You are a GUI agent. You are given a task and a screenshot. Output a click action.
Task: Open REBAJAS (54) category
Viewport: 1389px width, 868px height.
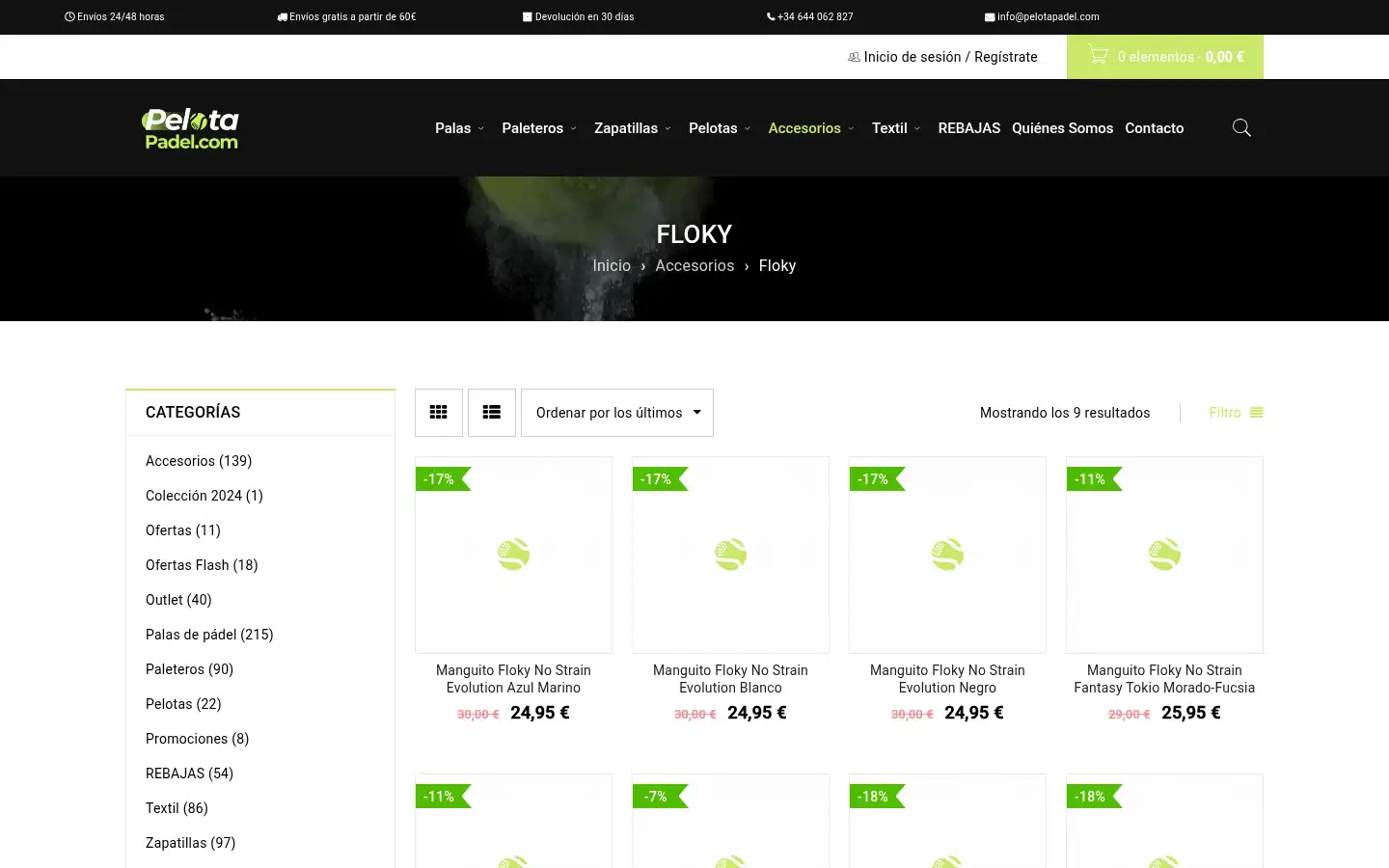click(189, 773)
